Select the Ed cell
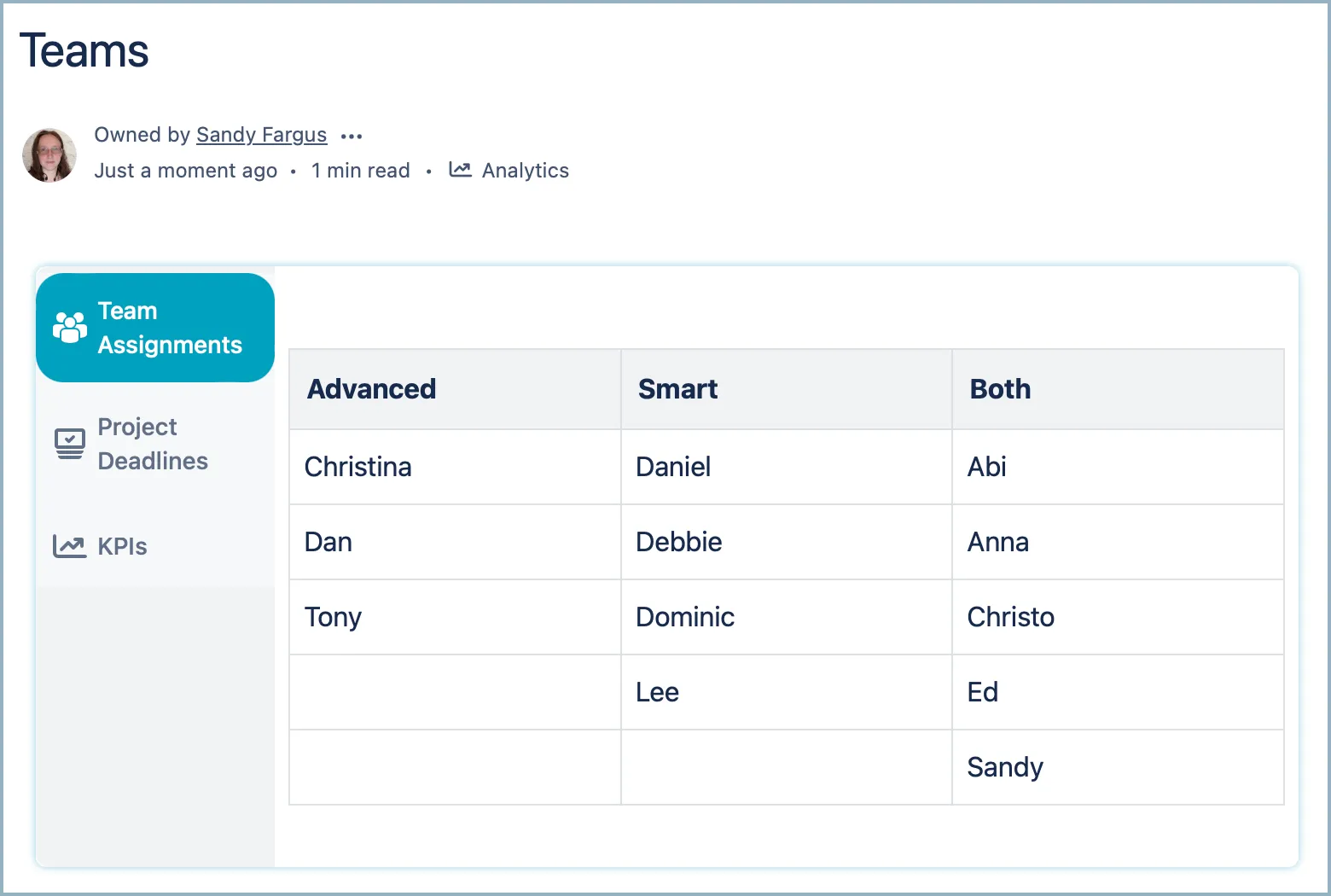Viewport: 1331px width, 896px height. tap(1118, 692)
